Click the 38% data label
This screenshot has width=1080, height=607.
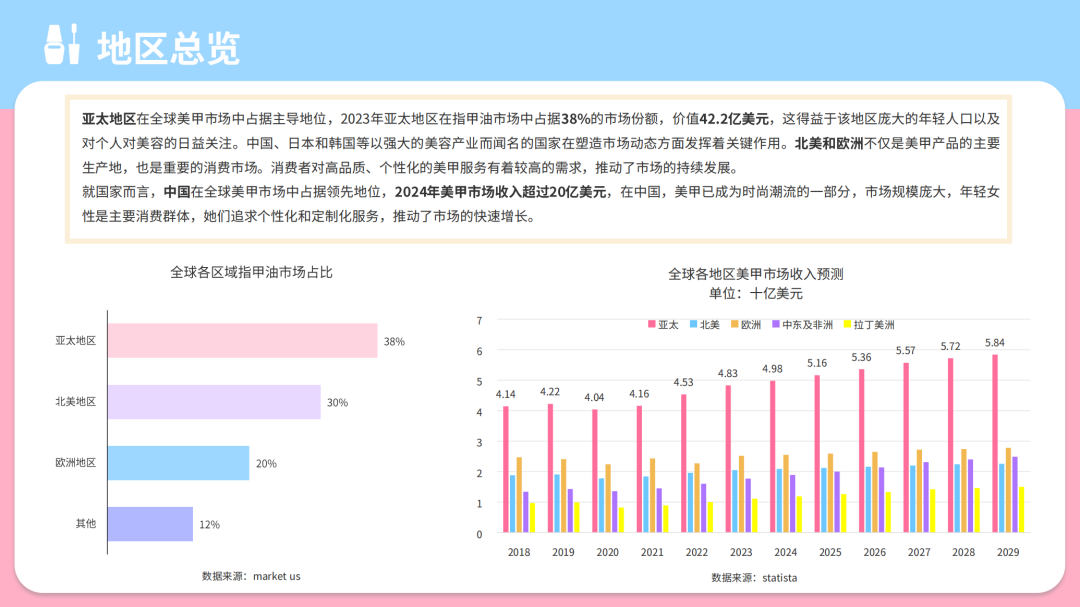coord(394,342)
